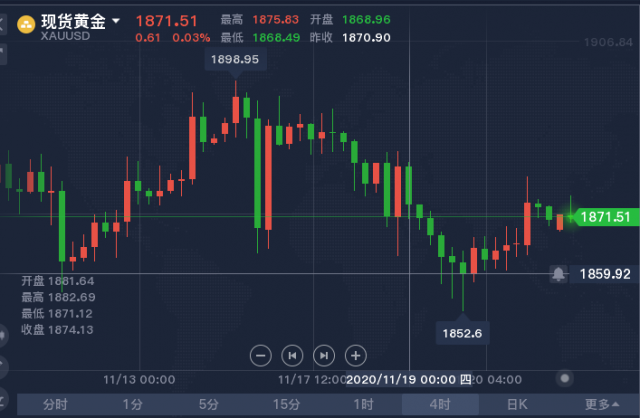
Task: Select the 分时 timeframe tab
Action: [55, 405]
